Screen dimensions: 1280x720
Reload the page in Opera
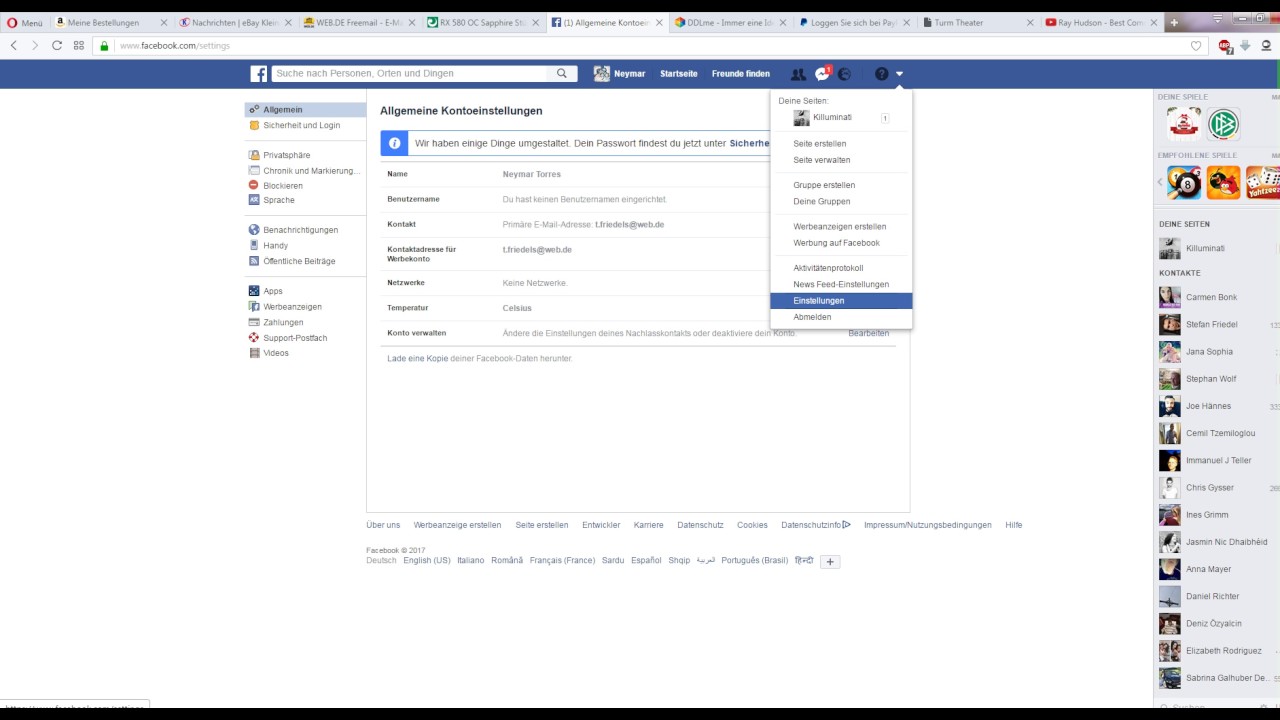57,45
